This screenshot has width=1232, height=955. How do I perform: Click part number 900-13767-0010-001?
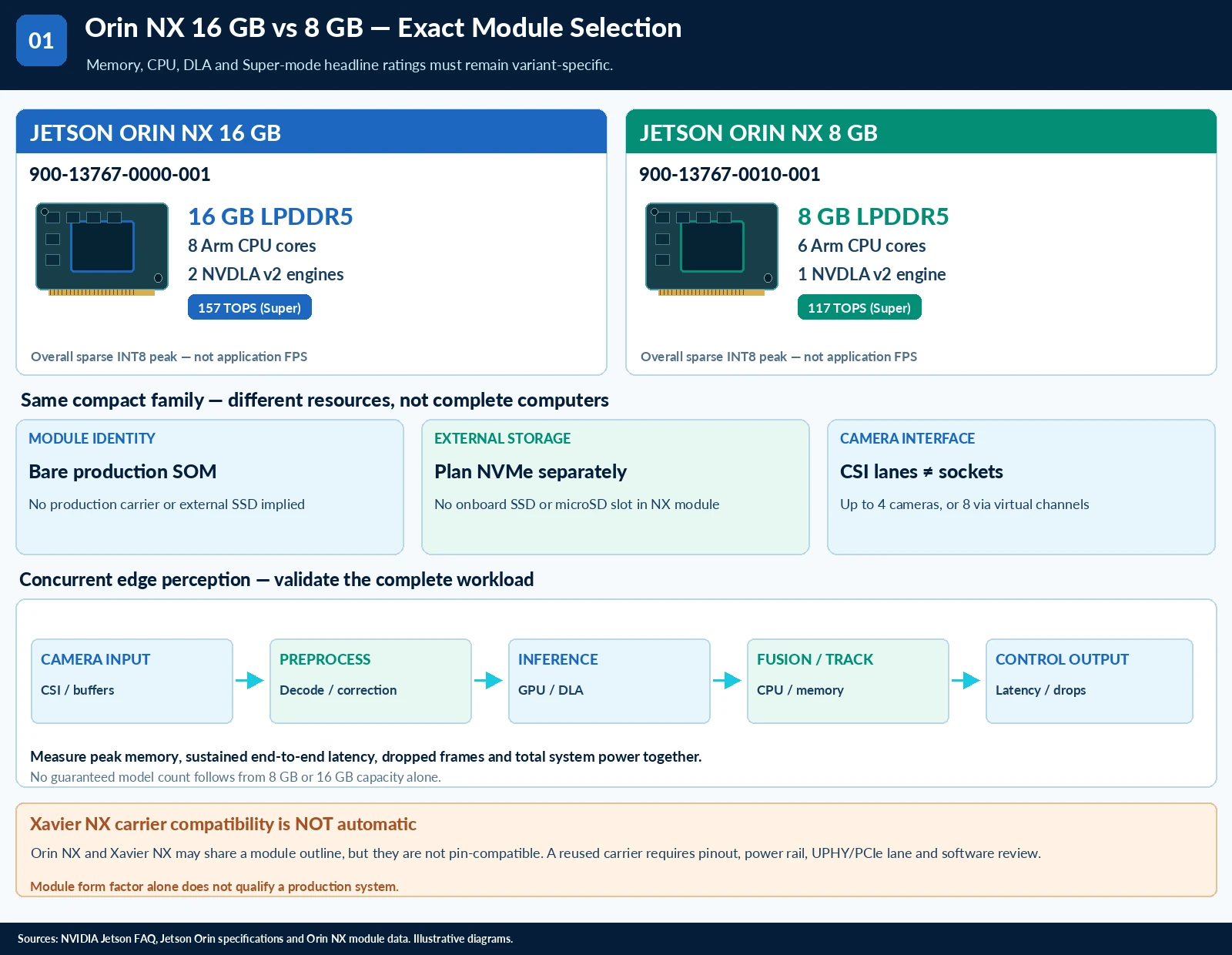pyautogui.click(x=730, y=175)
